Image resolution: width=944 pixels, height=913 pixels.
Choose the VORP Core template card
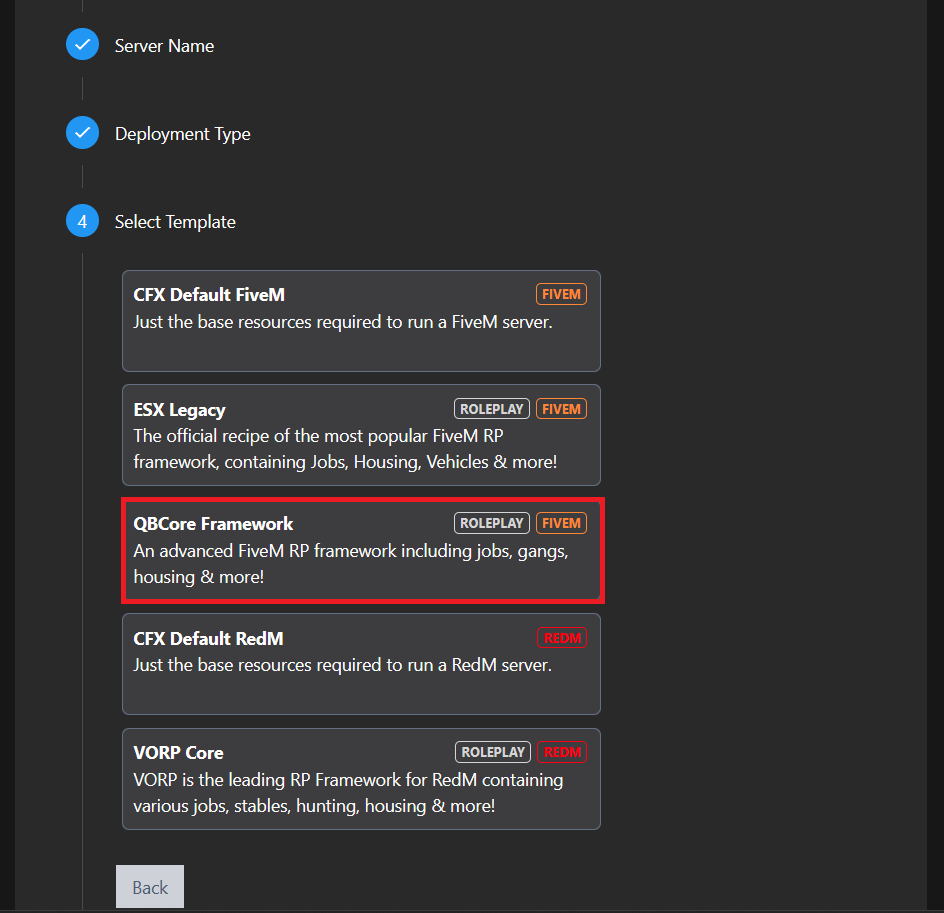pos(361,779)
